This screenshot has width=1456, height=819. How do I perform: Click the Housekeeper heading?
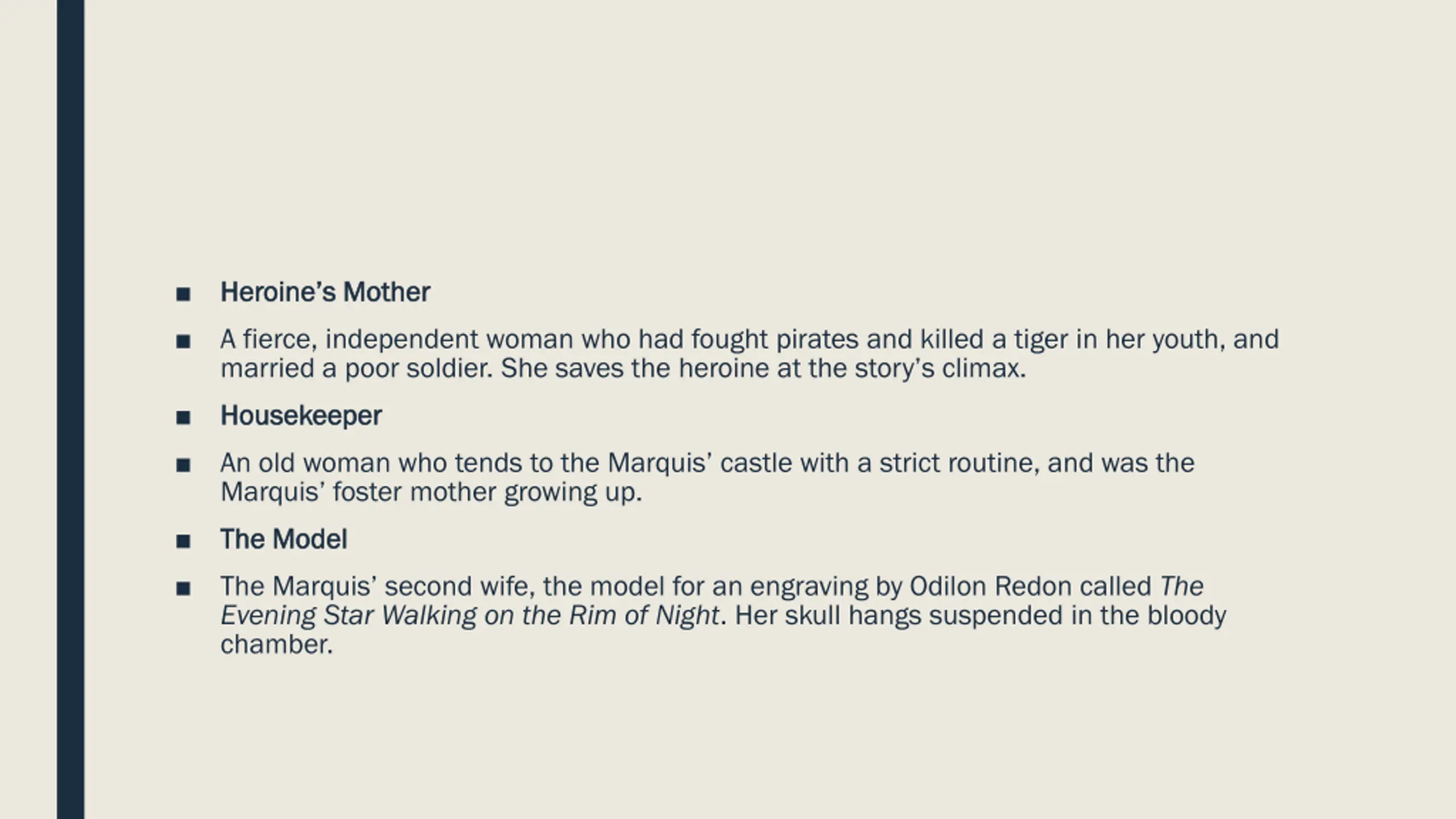pyautogui.click(x=301, y=416)
